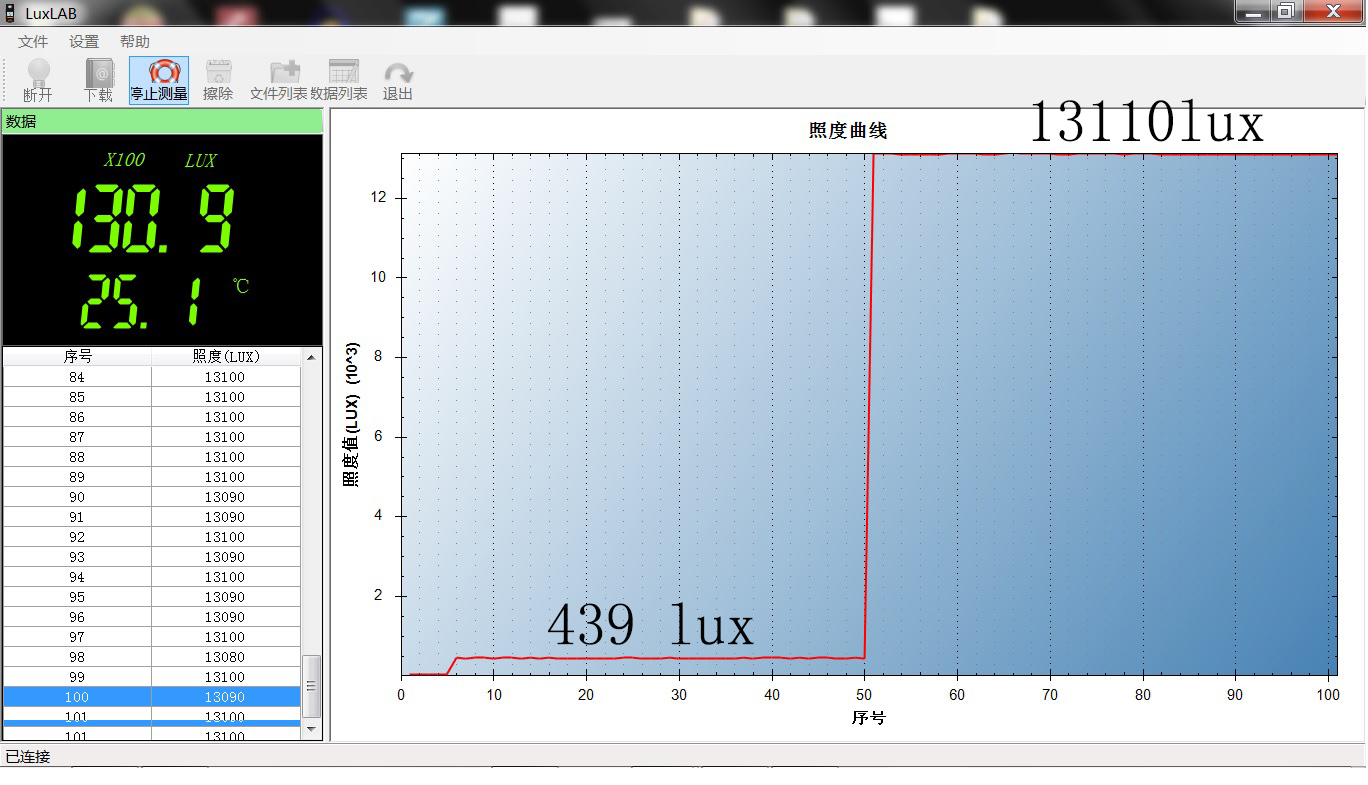Select row with 序号 97
This screenshot has width=1368, height=785.
(x=152, y=637)
